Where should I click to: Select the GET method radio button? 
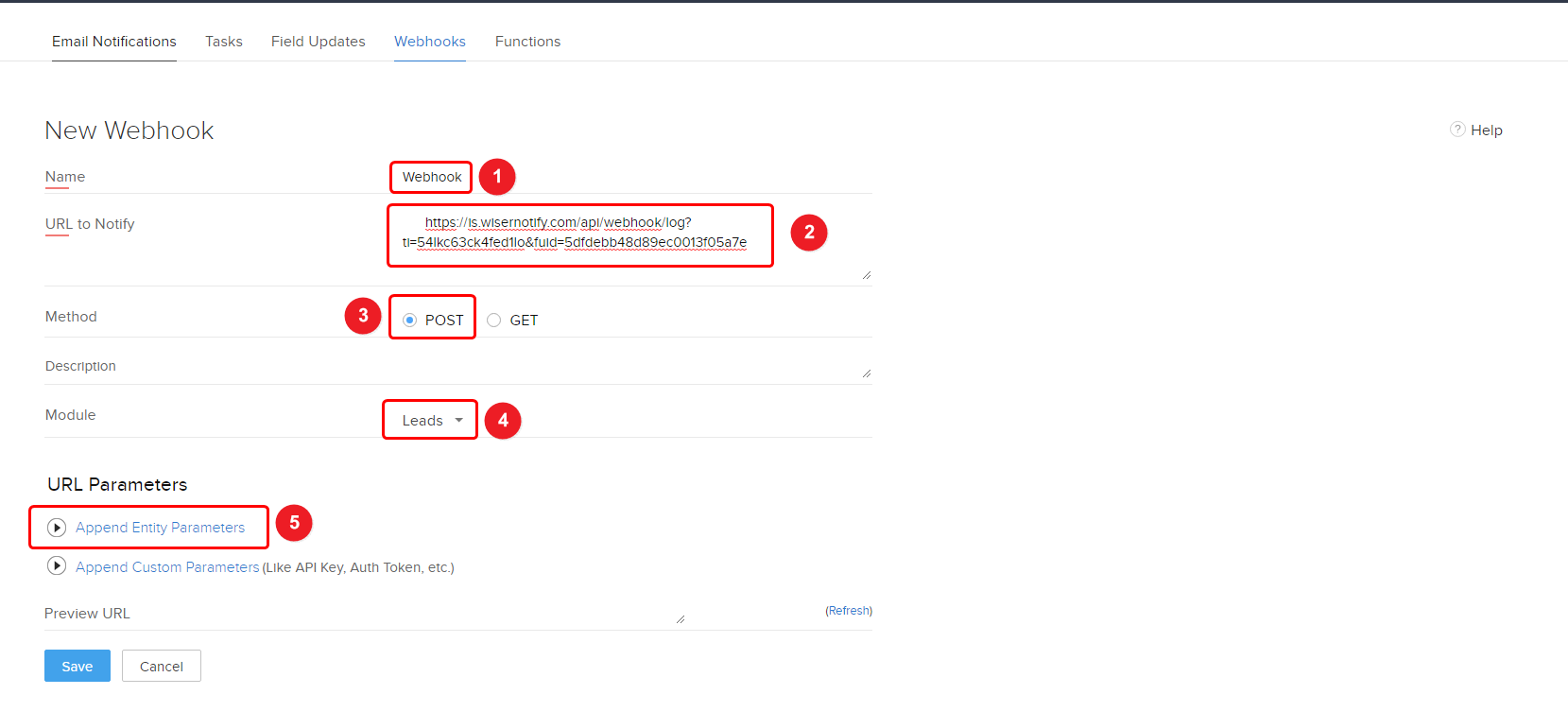494,321
